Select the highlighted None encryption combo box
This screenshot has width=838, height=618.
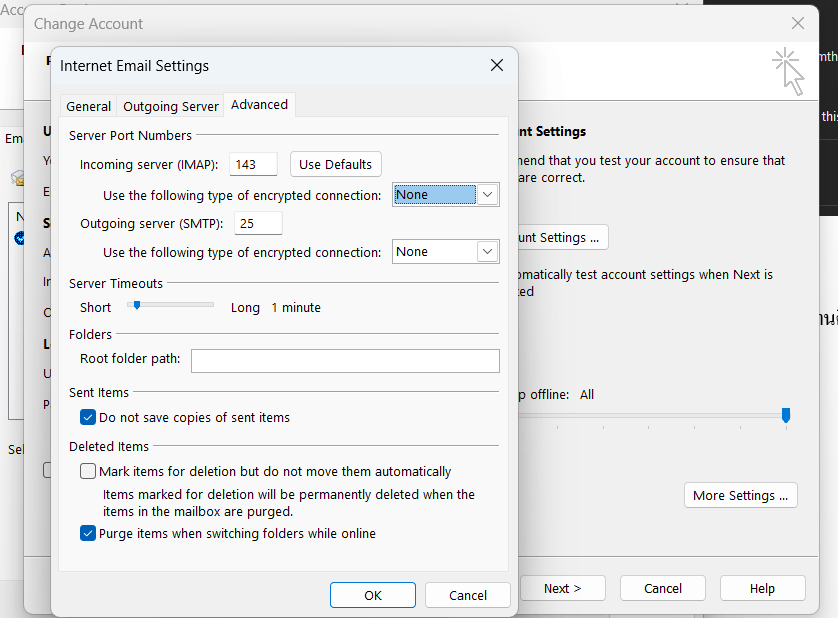coord(445,195)
